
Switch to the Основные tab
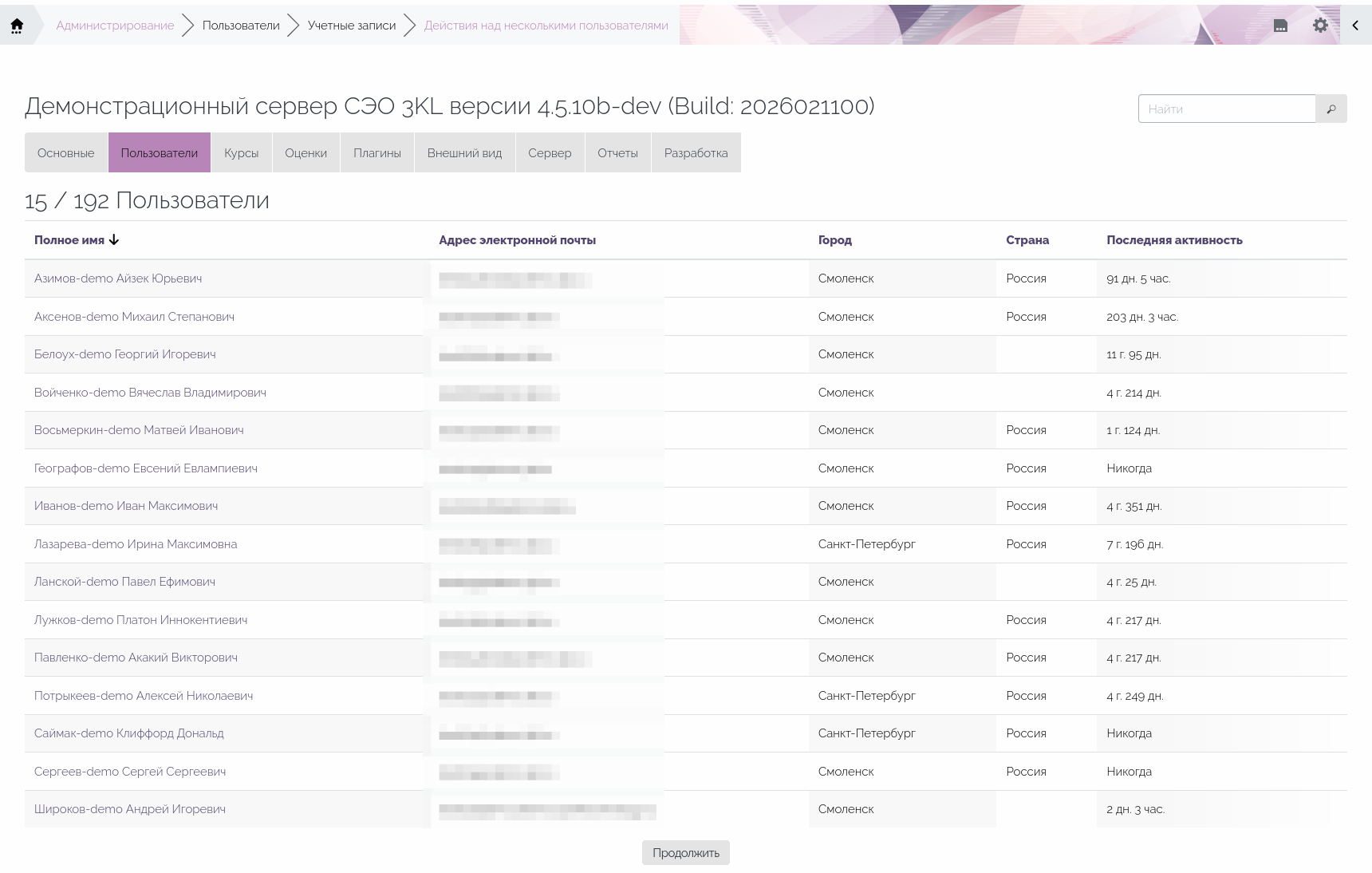tap(66, 153)
